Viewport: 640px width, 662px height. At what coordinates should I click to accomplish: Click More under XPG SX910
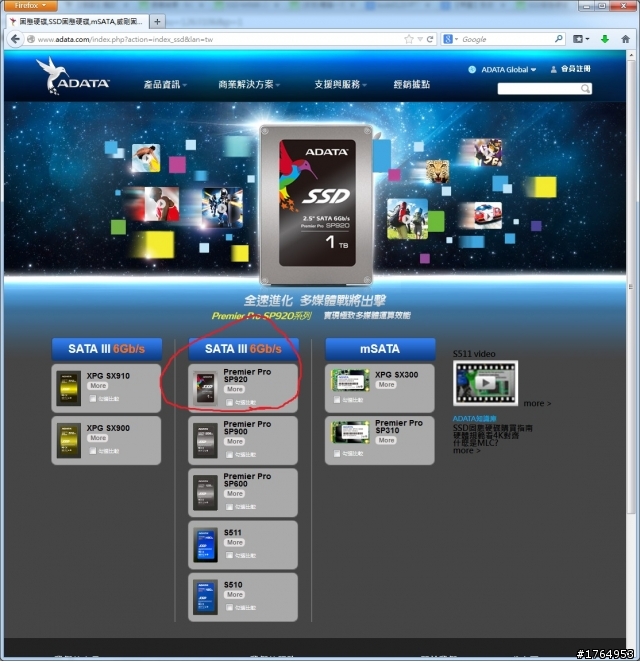(x=98, y=386)
